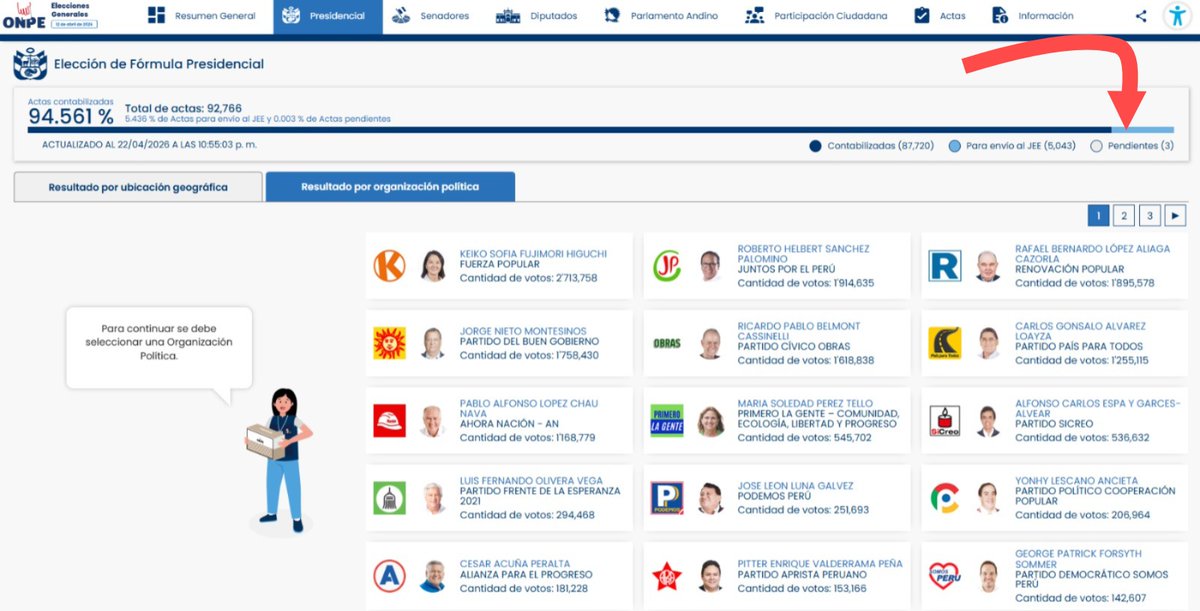Select candidate Keiko Sofia Fujimori Higuchi
Viewport: 1200px width, 611px height.
point(499,266)
